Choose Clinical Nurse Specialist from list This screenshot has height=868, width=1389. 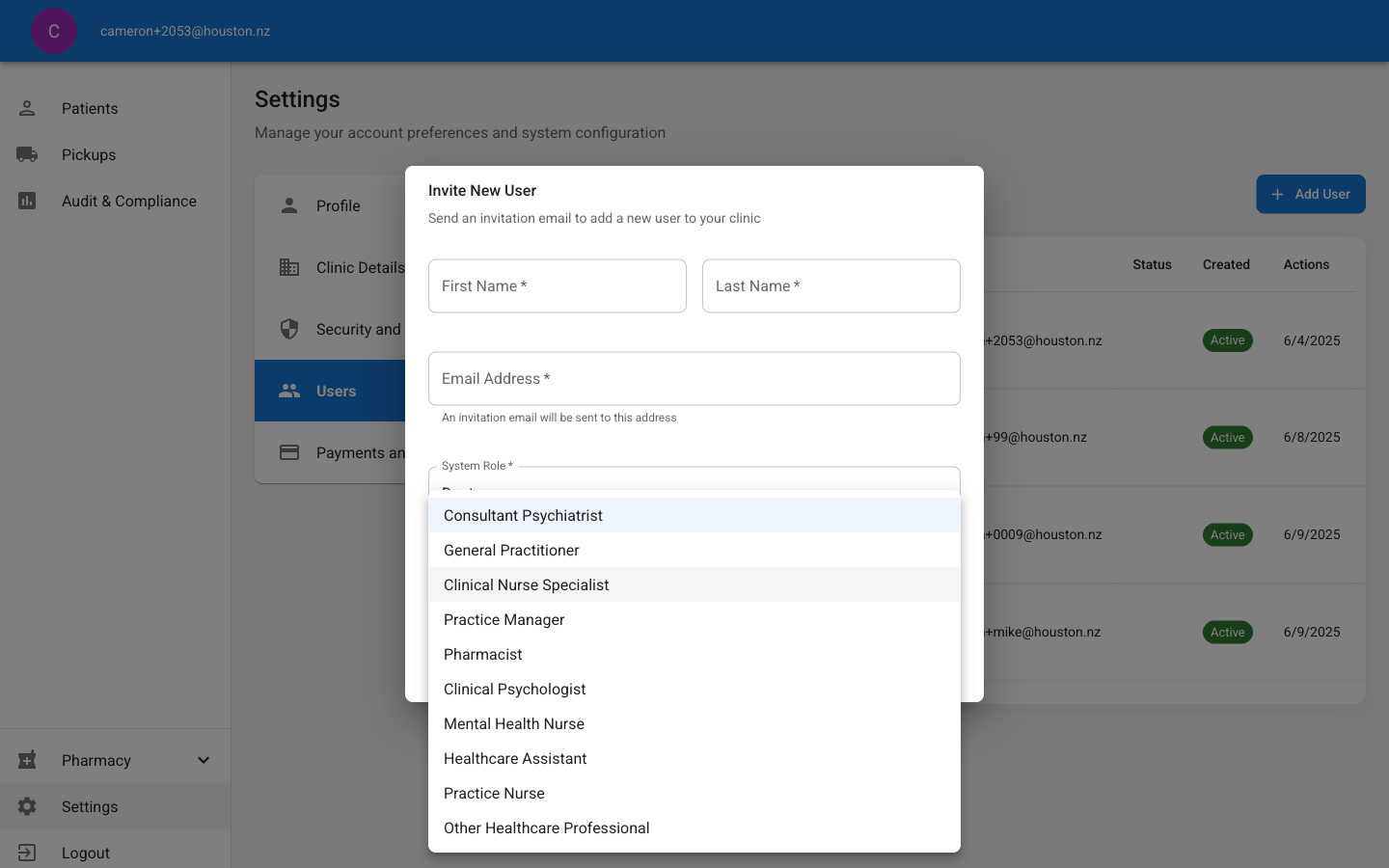click(x=694, y=584)
